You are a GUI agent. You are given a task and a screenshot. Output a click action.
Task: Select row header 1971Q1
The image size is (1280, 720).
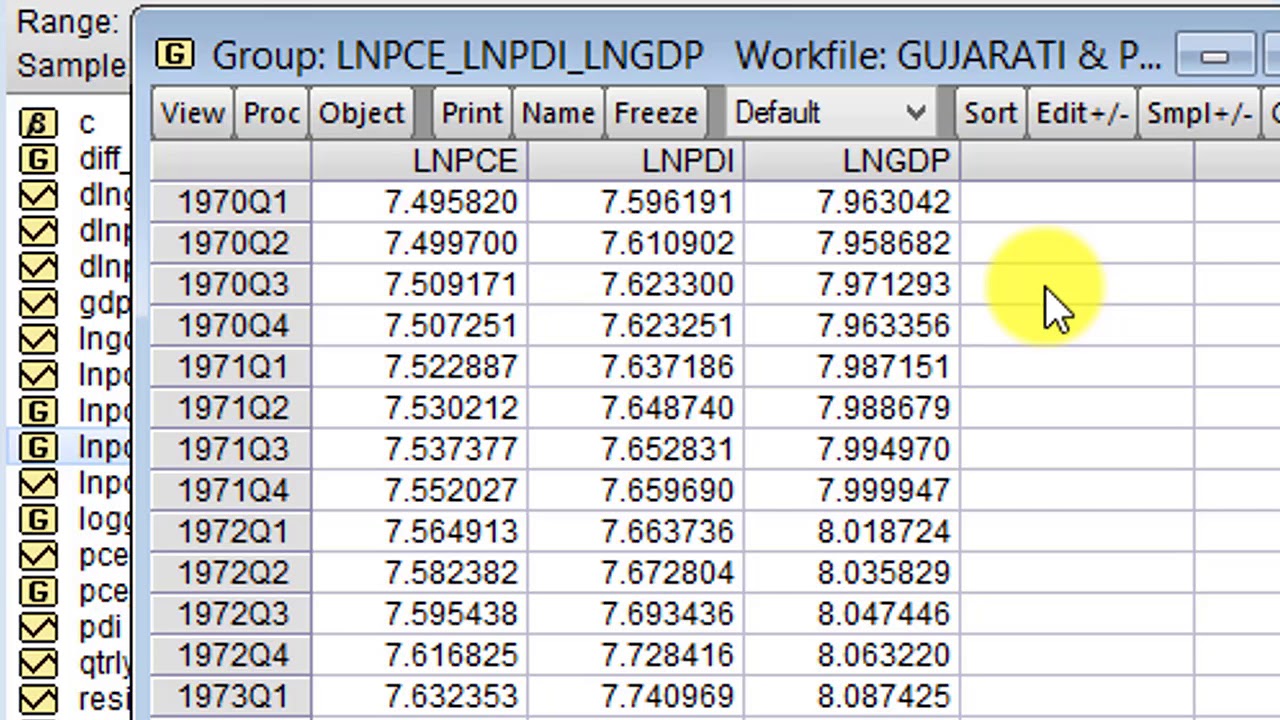tap(231, 366)
